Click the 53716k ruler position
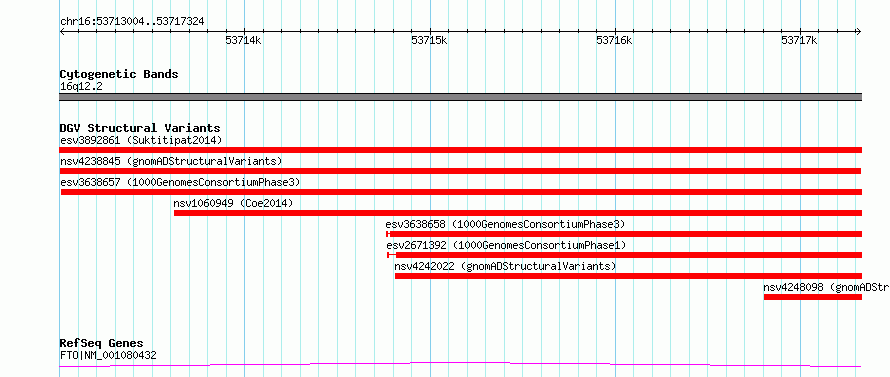Screen dimensions: 890x377 (x=615, y=40)
